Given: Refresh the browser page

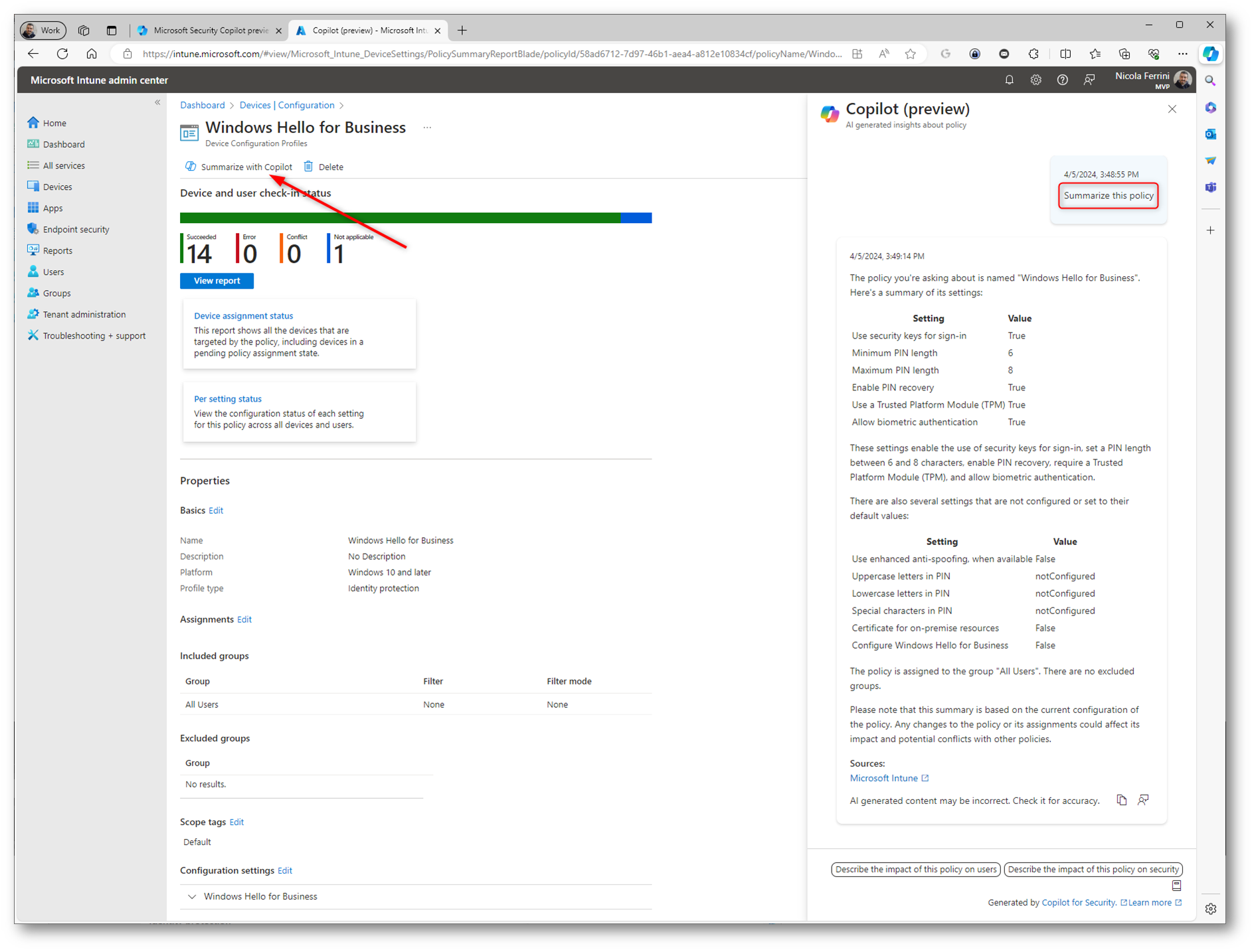Looking at the screenshot, I should click(x=62, y=54).
